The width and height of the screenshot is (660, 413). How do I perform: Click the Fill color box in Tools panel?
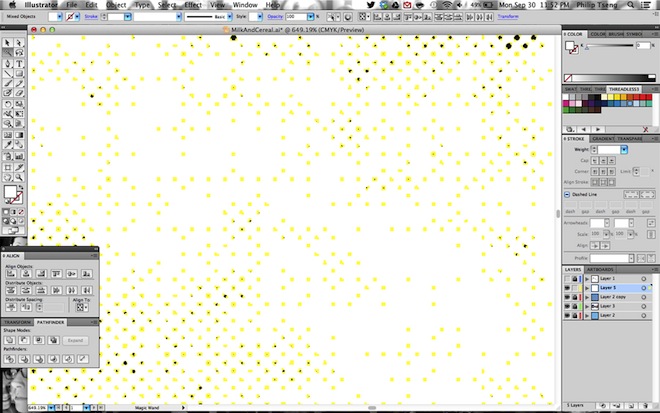10,192
